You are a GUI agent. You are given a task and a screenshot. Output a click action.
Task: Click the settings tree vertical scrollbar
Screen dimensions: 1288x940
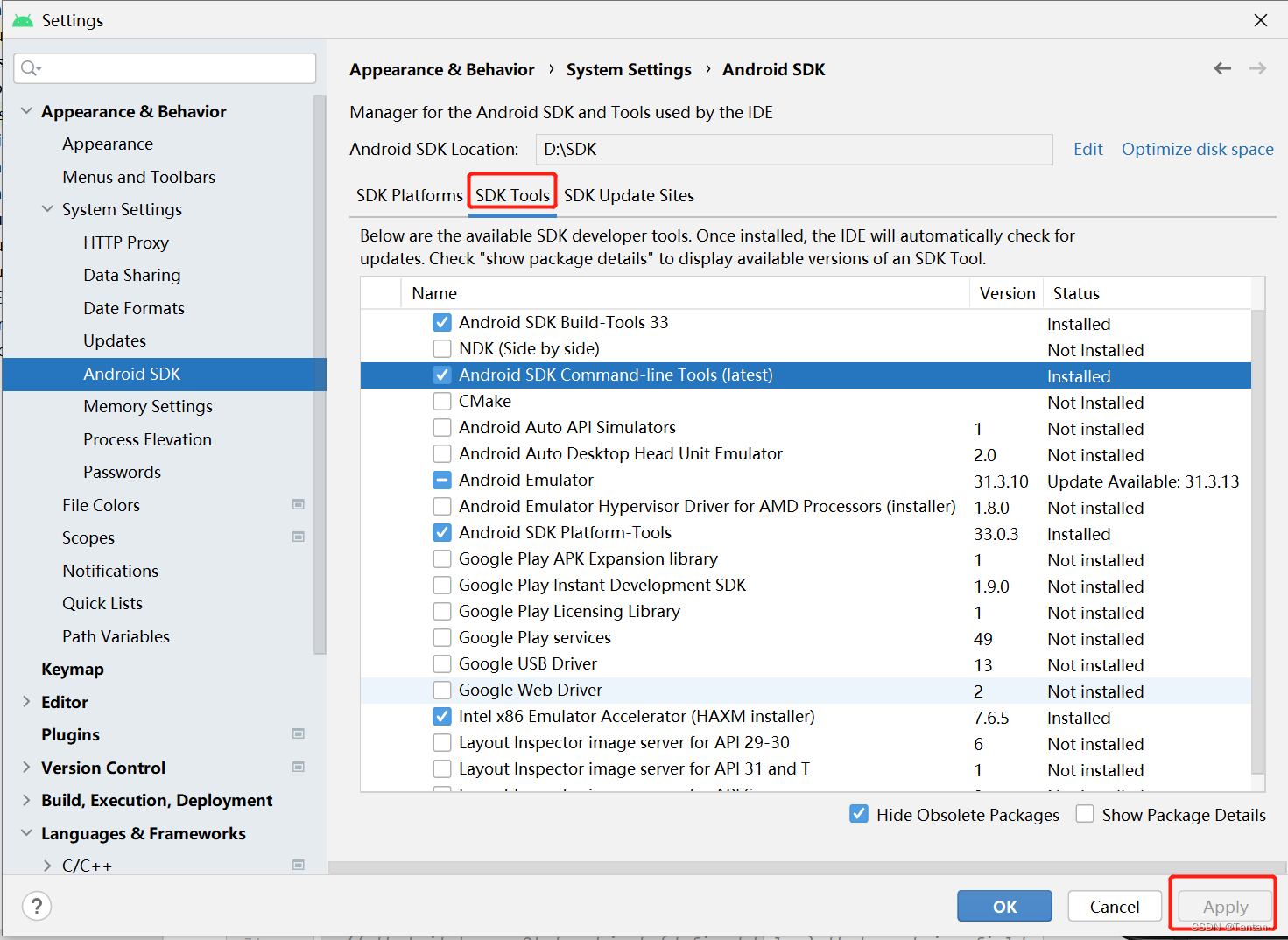tap(320, 375)
